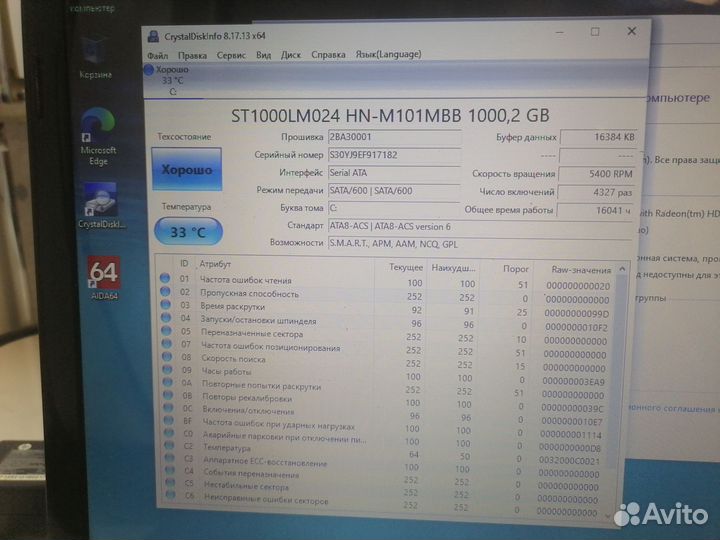Select row Частота ошибок позиционирования
Screen dimensions: 720x540
point(386,349)
